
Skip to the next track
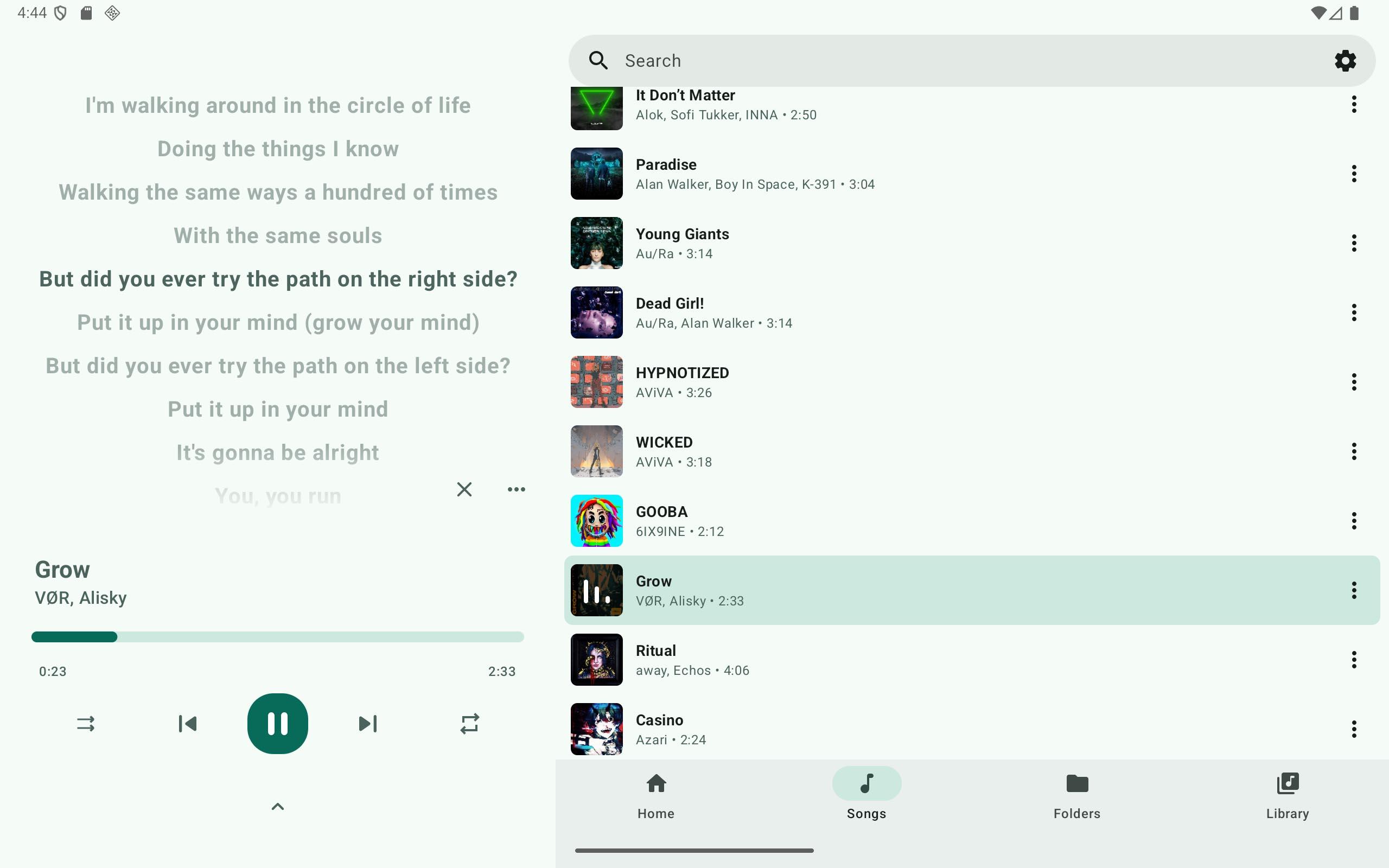click(x=367, y=723)
